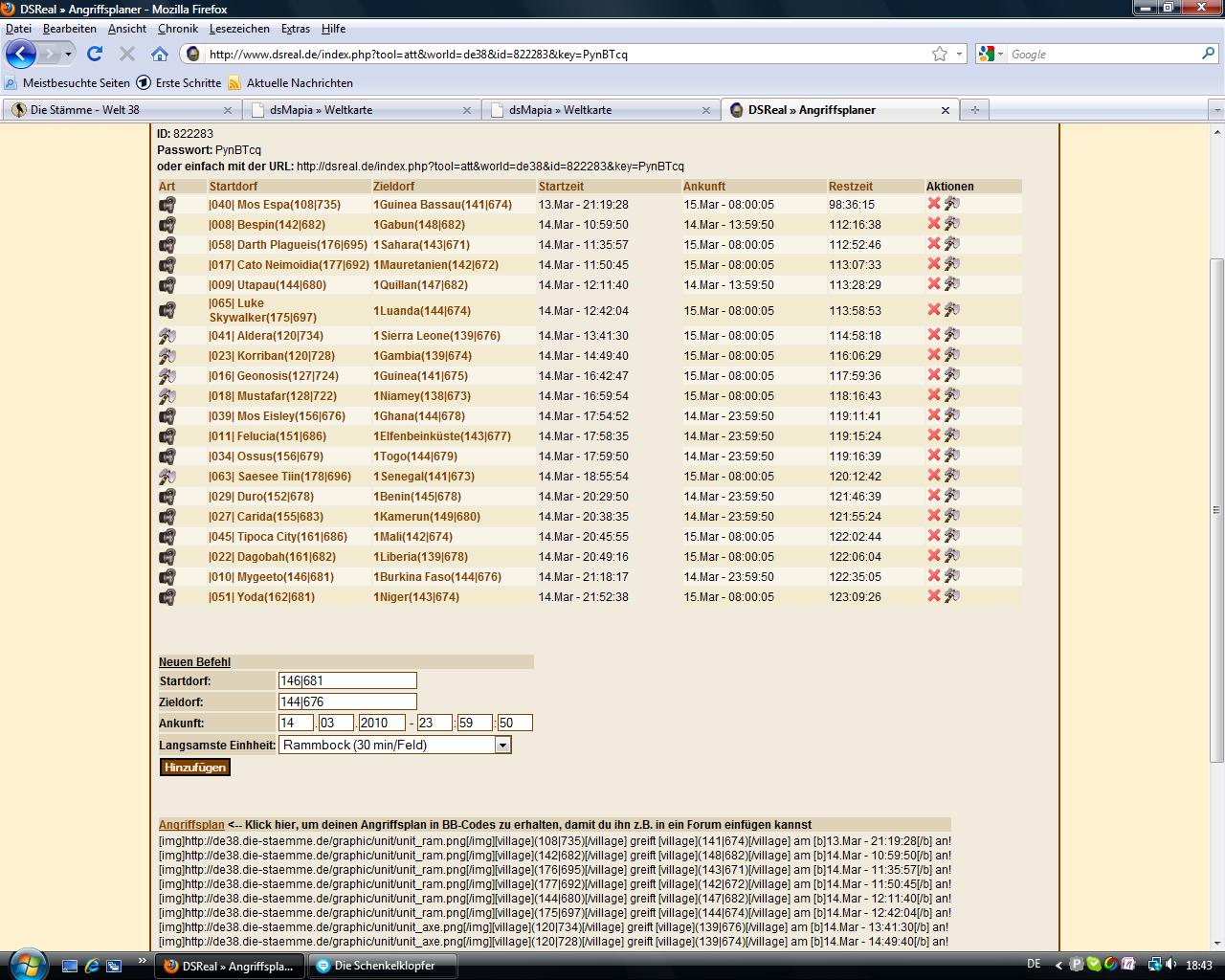Open the Angriffsplan BB-Code link

click(x=191, y=824)
